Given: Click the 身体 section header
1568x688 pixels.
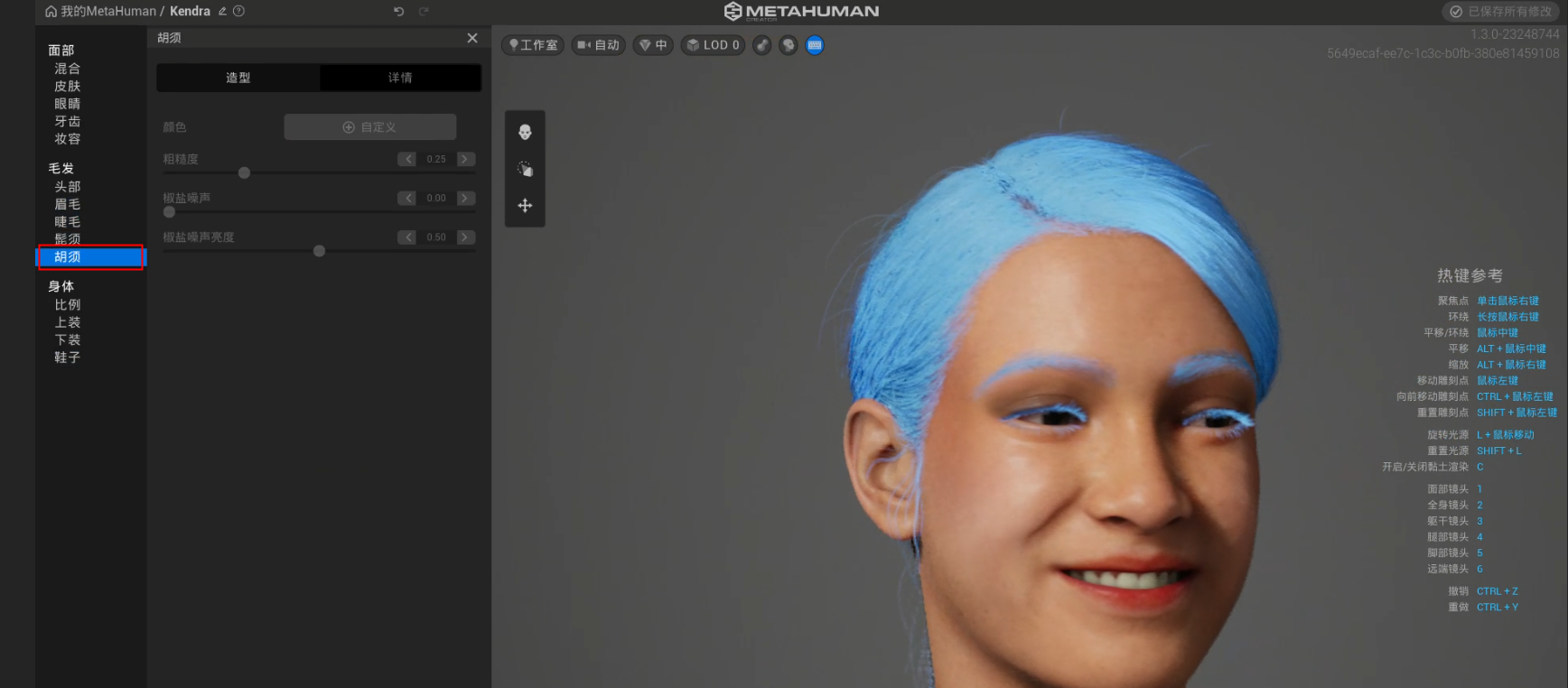Looking at the screenshot, I should (61, 287).
